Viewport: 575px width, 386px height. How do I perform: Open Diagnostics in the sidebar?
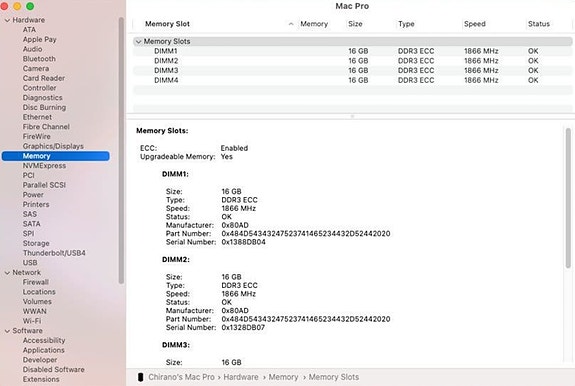(43, 98)
